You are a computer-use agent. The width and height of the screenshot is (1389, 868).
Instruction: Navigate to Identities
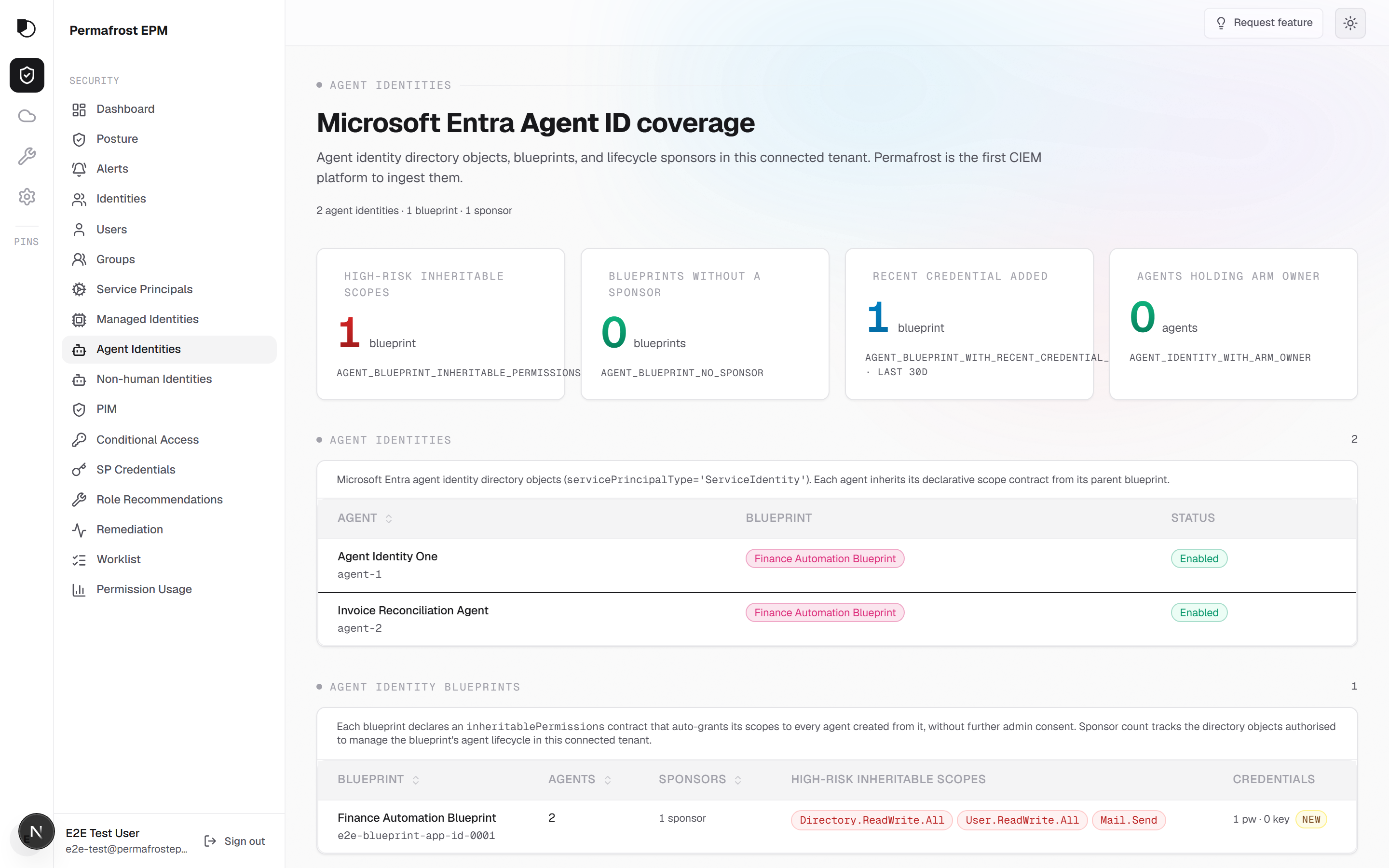coord(169,199)
